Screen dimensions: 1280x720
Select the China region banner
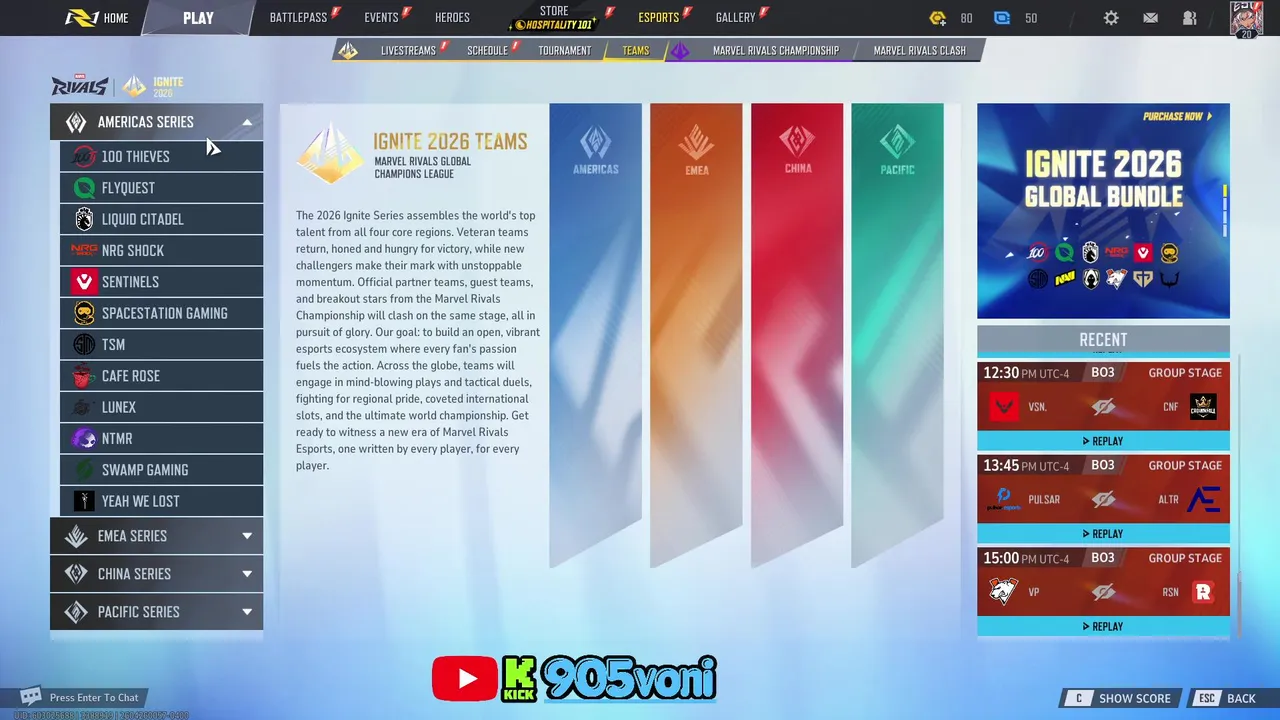797,335
